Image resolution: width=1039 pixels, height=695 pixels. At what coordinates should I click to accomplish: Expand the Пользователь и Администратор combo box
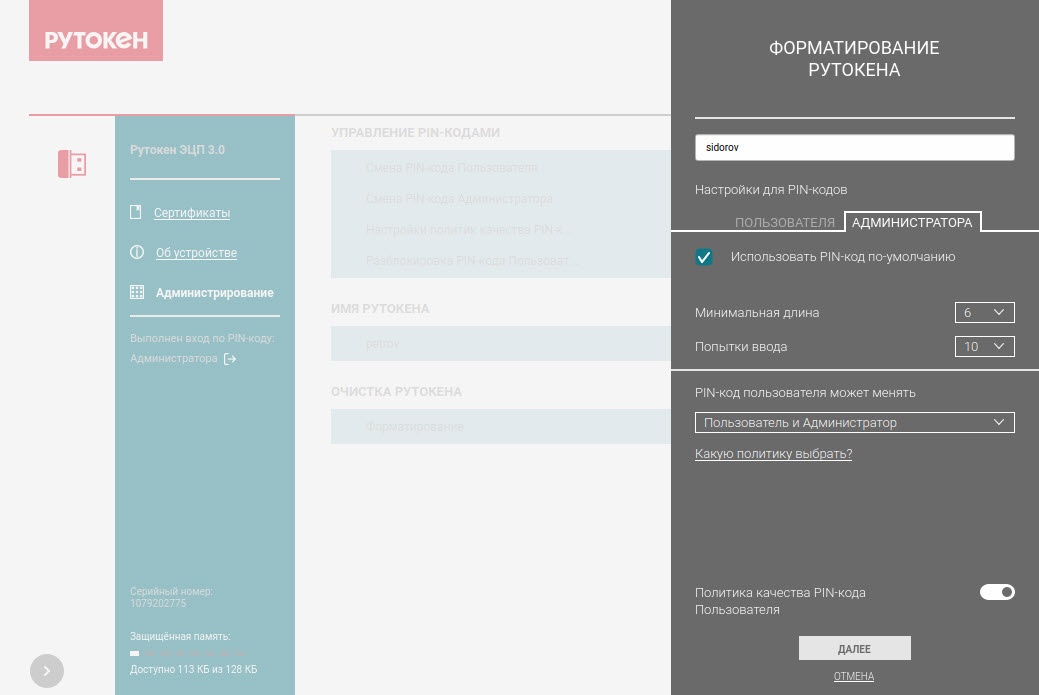click(854, 423)
